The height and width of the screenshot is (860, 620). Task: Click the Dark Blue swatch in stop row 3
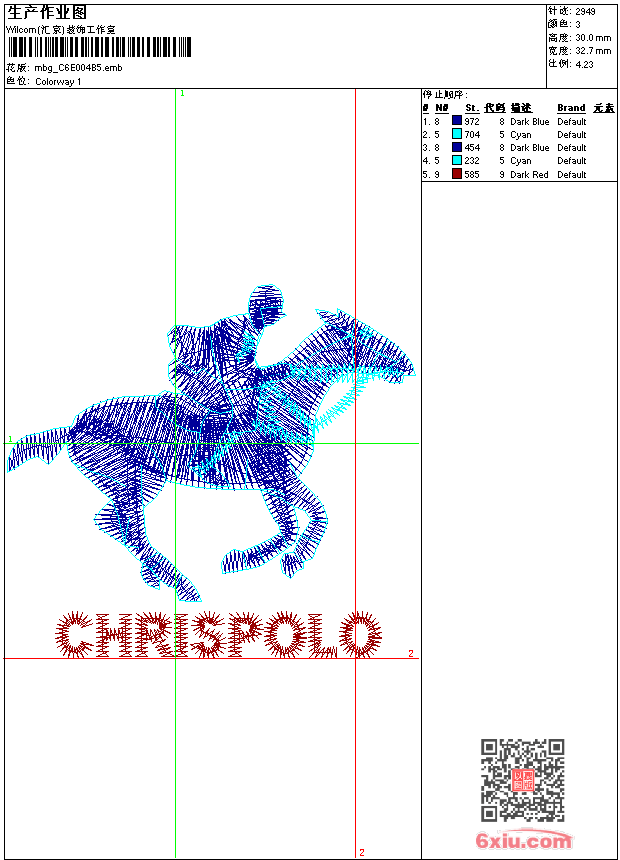point(456,147)
